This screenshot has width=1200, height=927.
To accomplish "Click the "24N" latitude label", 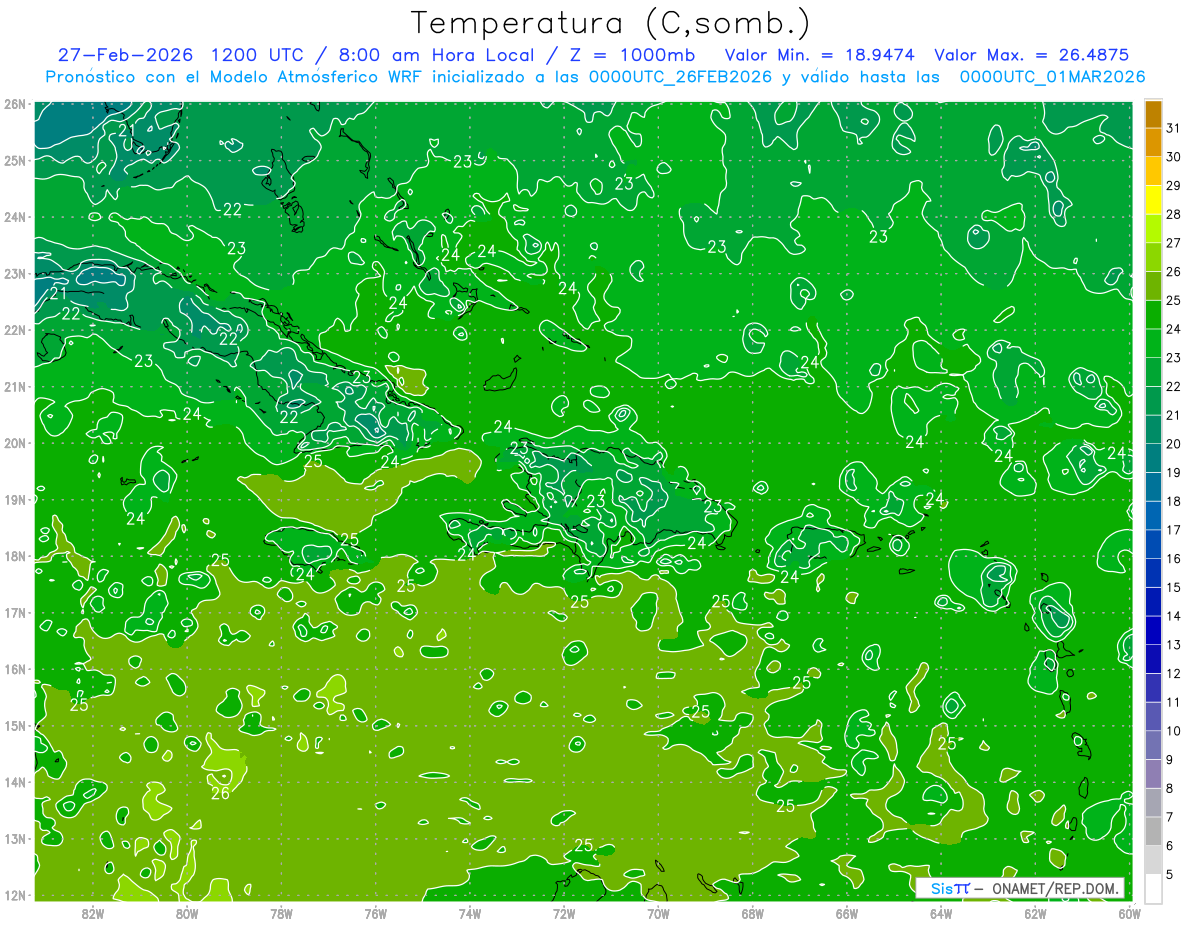I will pyautogui.click(x=14, y=217).
